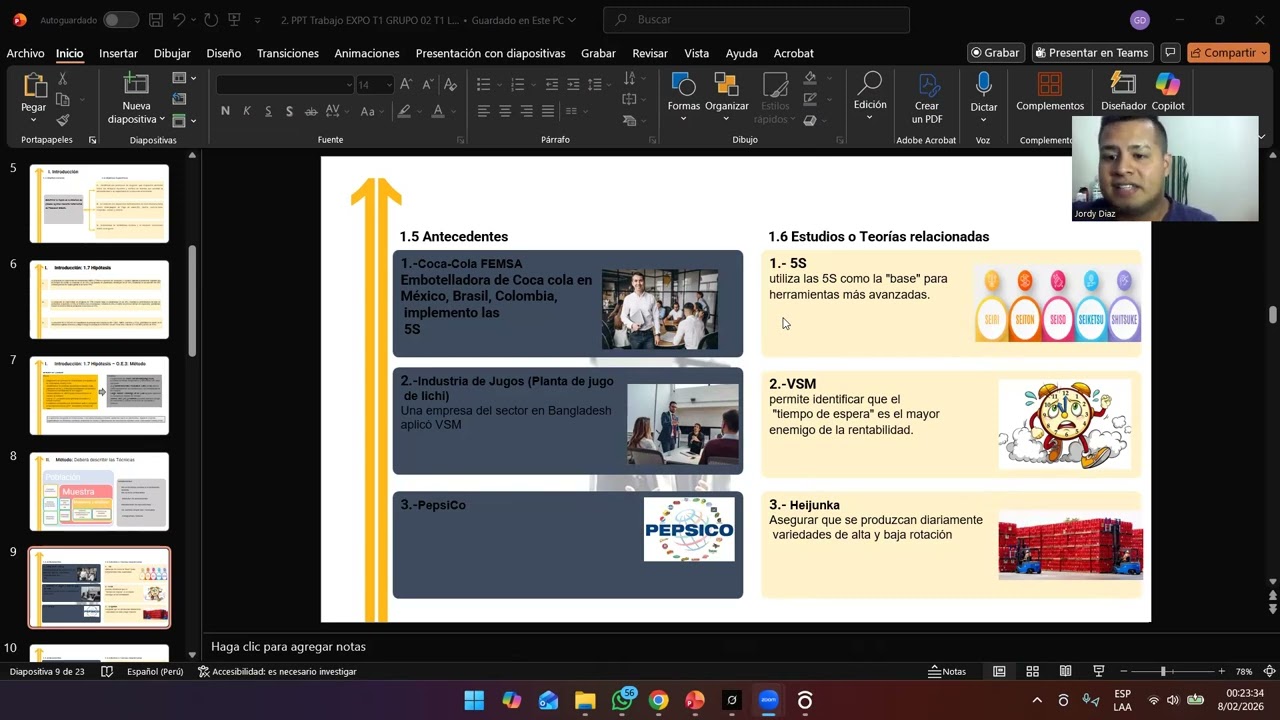This screenshot has height=720, width=1280.
Task: Switch to Reading view
Action: pos(1065,671)
